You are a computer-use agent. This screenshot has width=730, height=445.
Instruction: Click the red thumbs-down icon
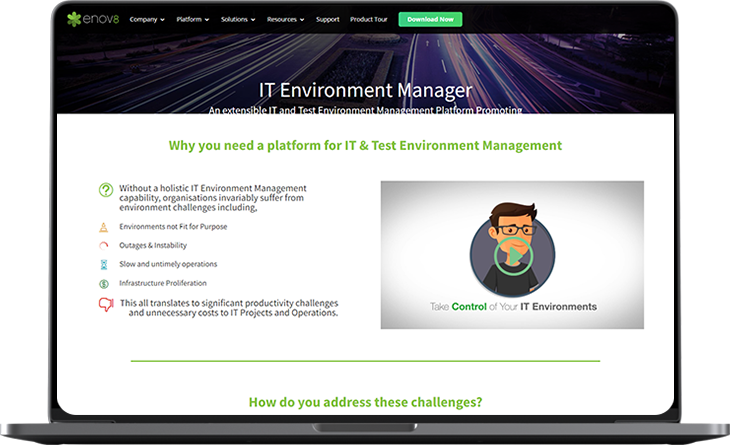tap(106, 304)
